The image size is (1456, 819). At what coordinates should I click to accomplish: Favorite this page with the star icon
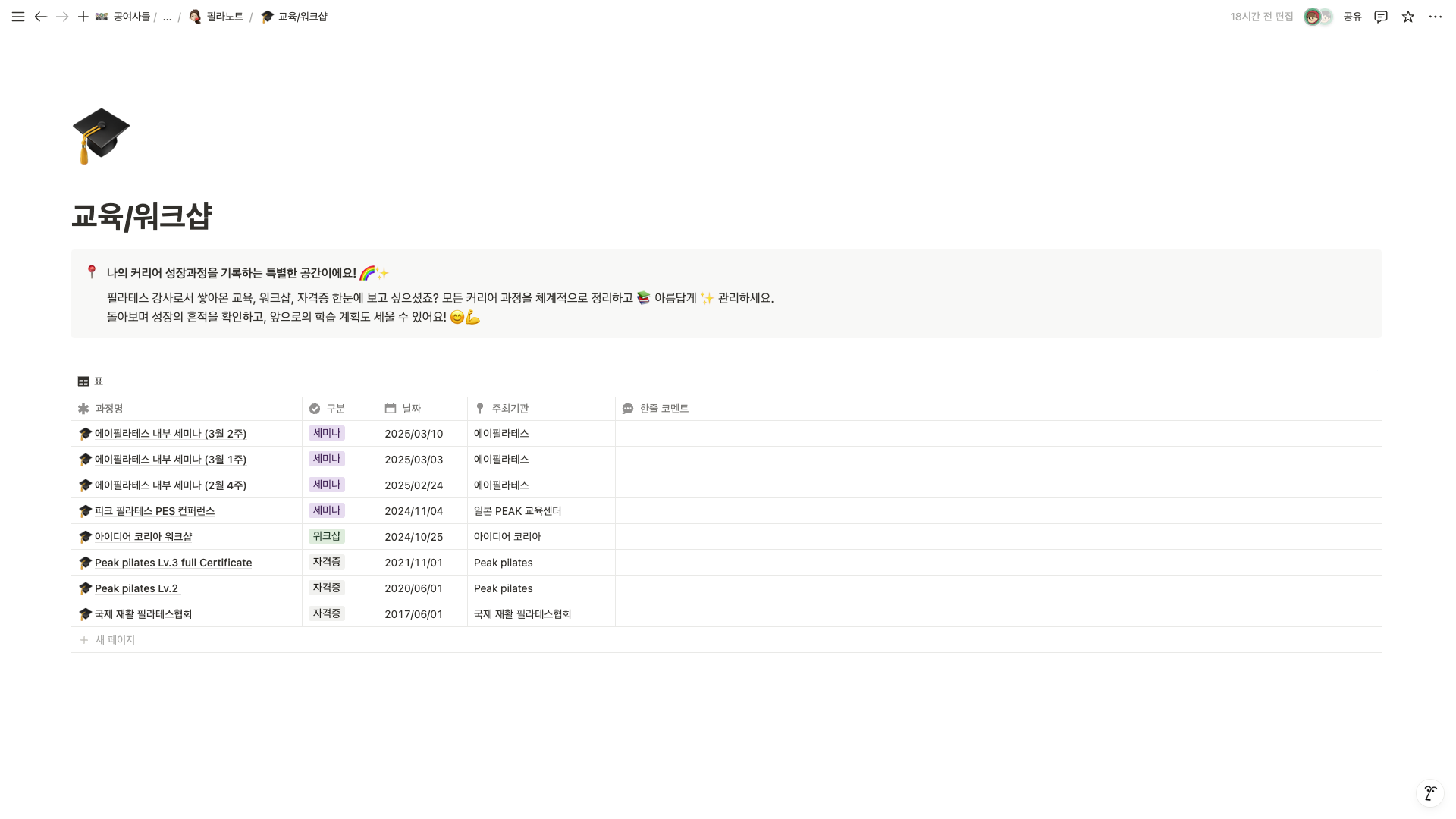pyautogui.click(x=1408, y=17)
